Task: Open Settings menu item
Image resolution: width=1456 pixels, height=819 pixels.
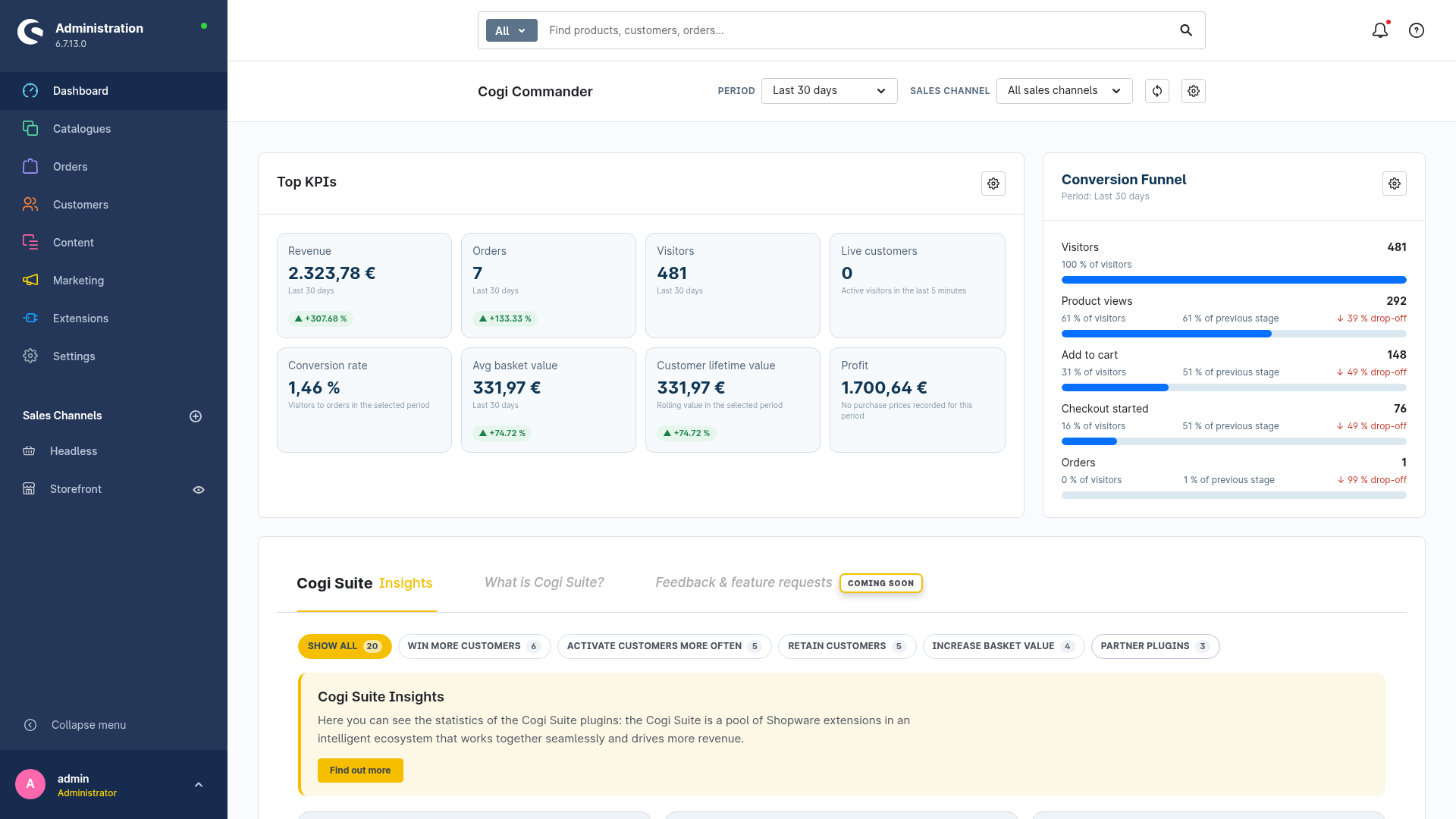Action: pyautogui.click(x=114, y=356)
